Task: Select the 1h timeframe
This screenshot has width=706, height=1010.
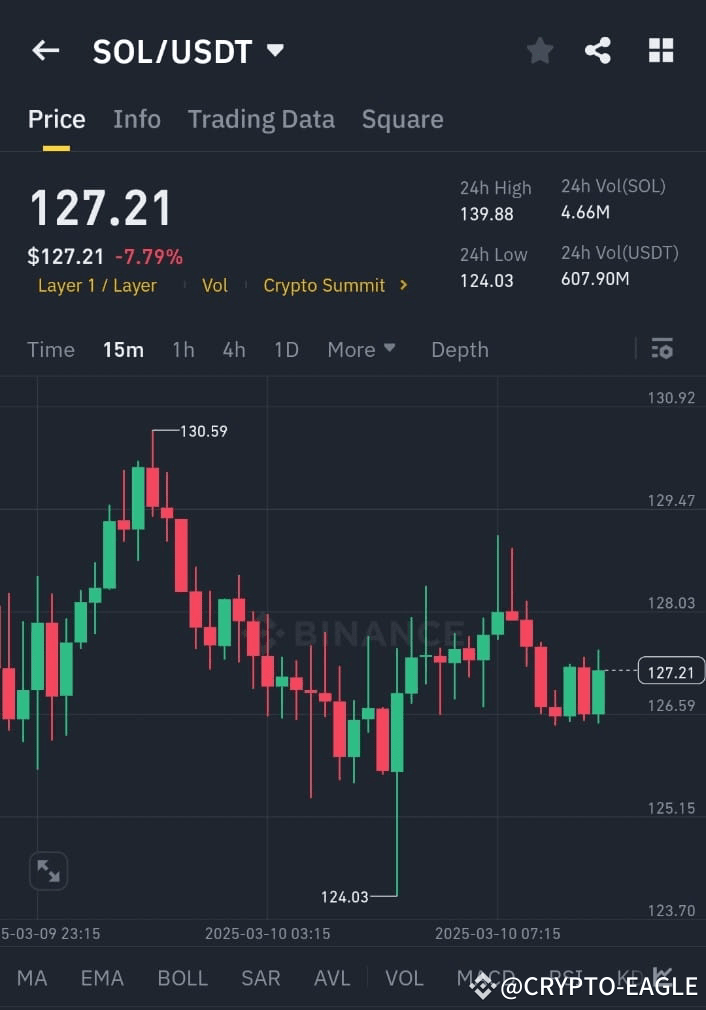Action: pos(183,349)
